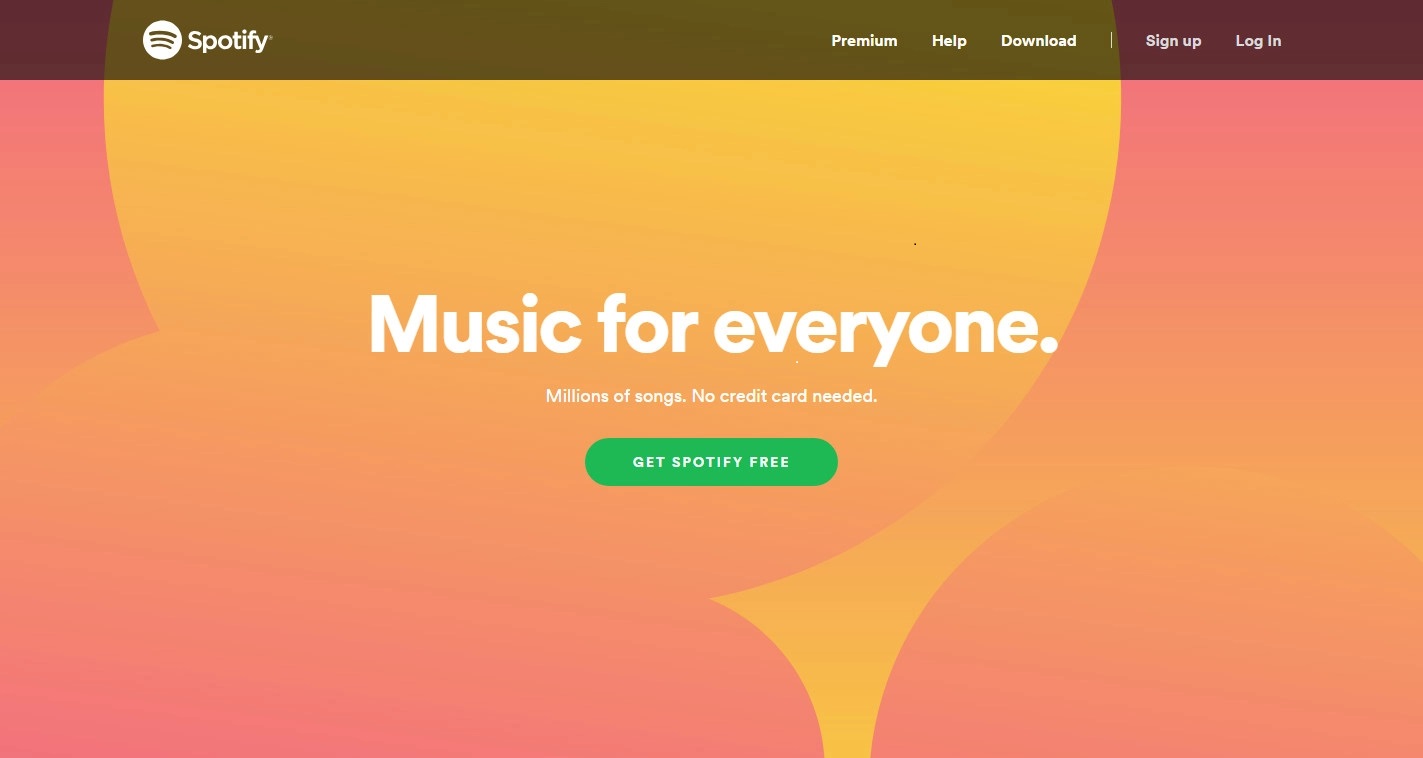The width and height of the screenshot is (1423, 758).
Task: Click the word Music in the headline
Action: [x=475, y=324]
